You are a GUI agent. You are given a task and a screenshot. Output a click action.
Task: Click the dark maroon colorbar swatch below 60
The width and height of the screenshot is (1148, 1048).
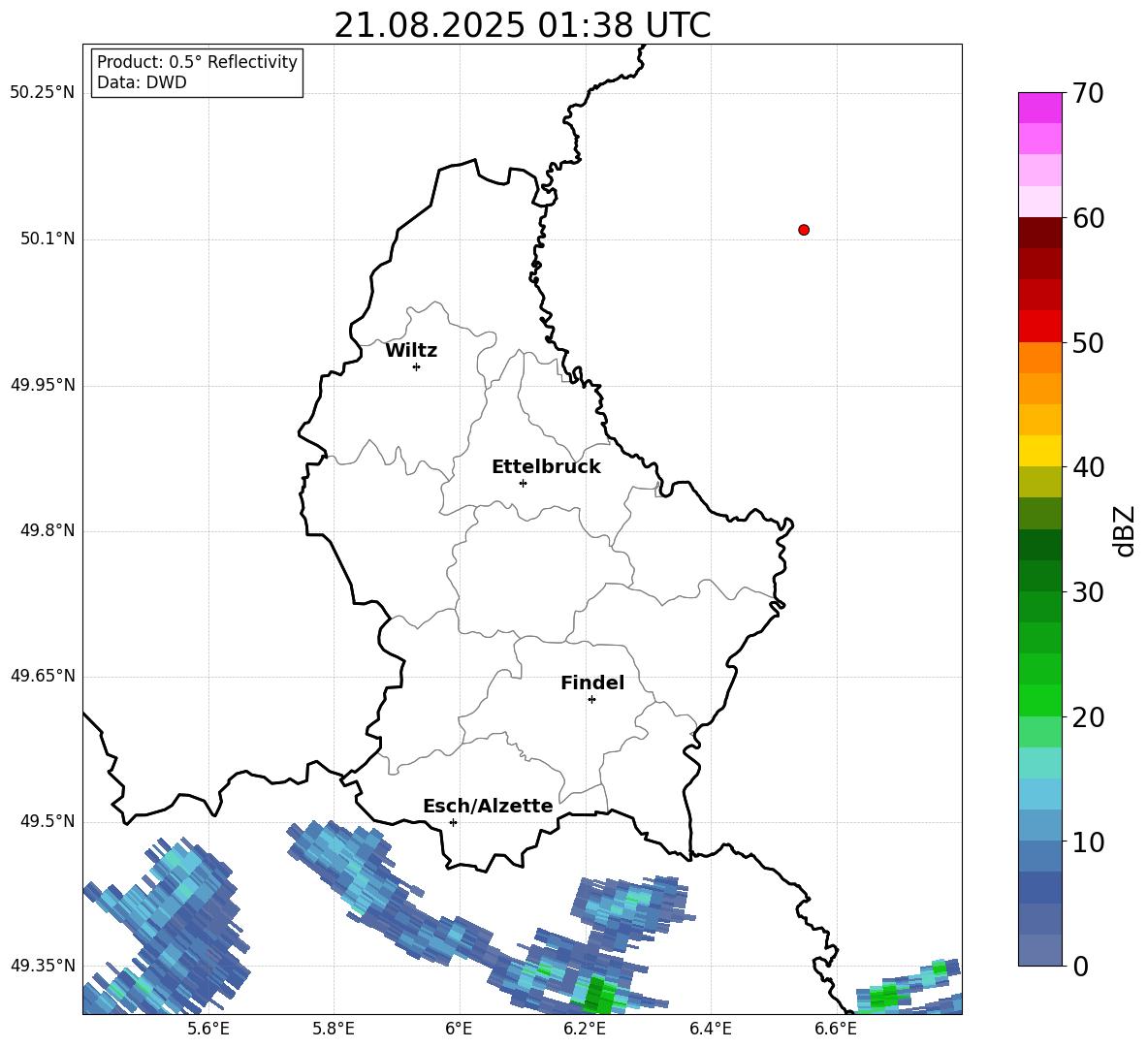pyautogui.click(x=1039, y=233)
